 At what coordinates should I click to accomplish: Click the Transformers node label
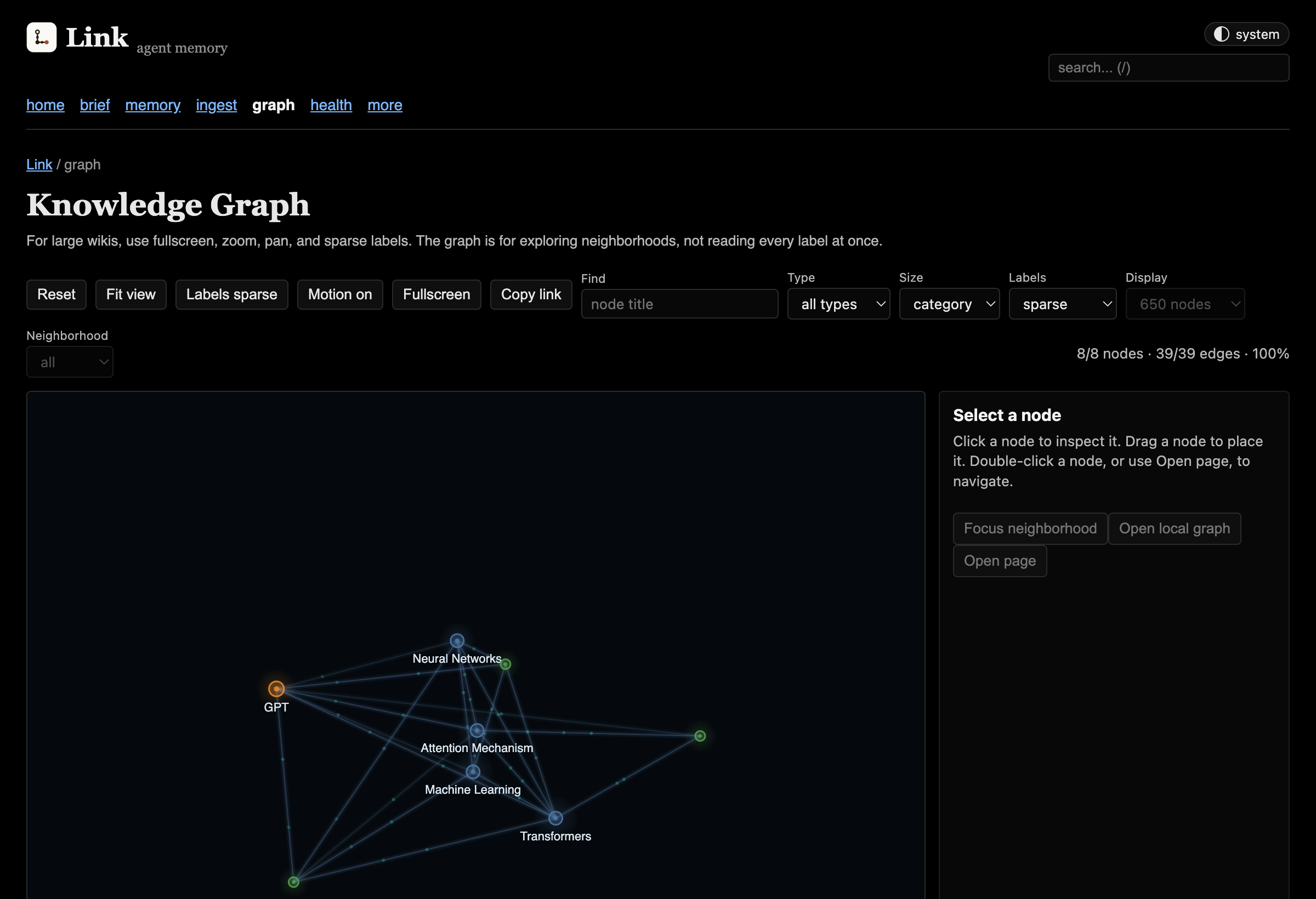tap(555, 836)
